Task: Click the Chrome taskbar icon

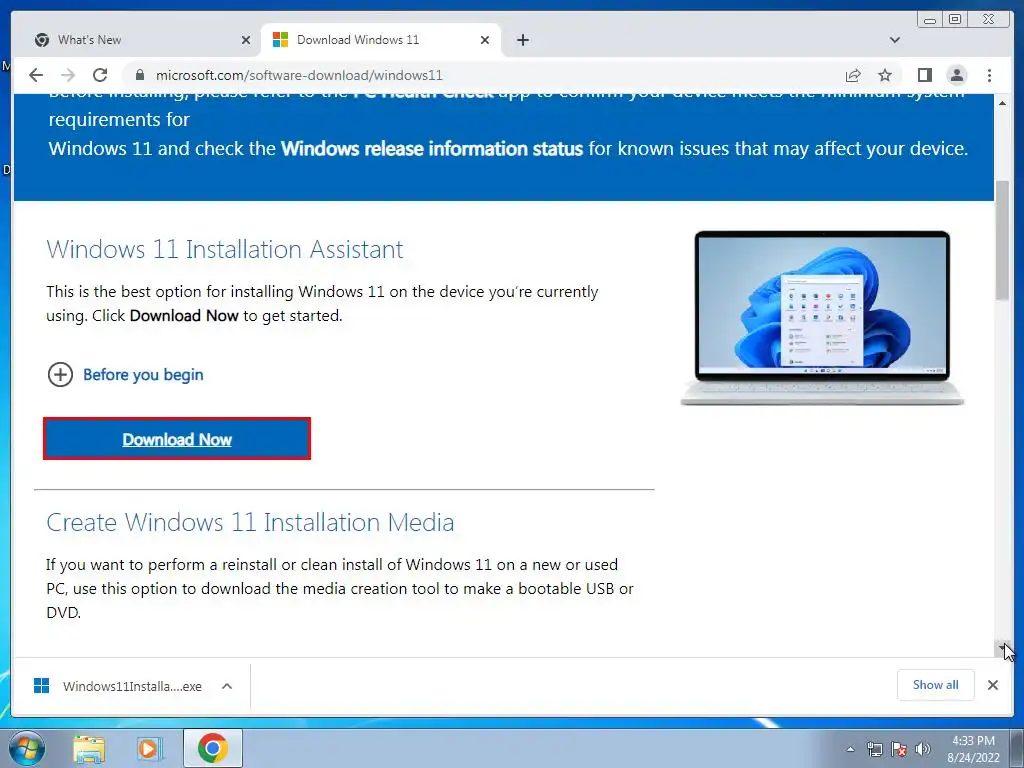Action: click(212, 748)
